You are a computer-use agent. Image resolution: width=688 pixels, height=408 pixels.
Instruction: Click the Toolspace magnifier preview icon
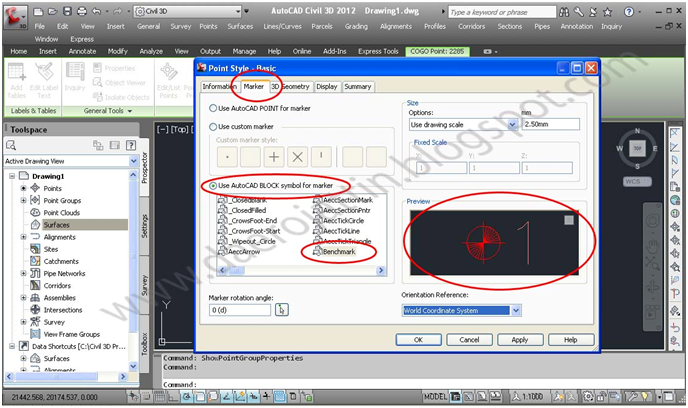pyautogui.click(x=11, y=145)
